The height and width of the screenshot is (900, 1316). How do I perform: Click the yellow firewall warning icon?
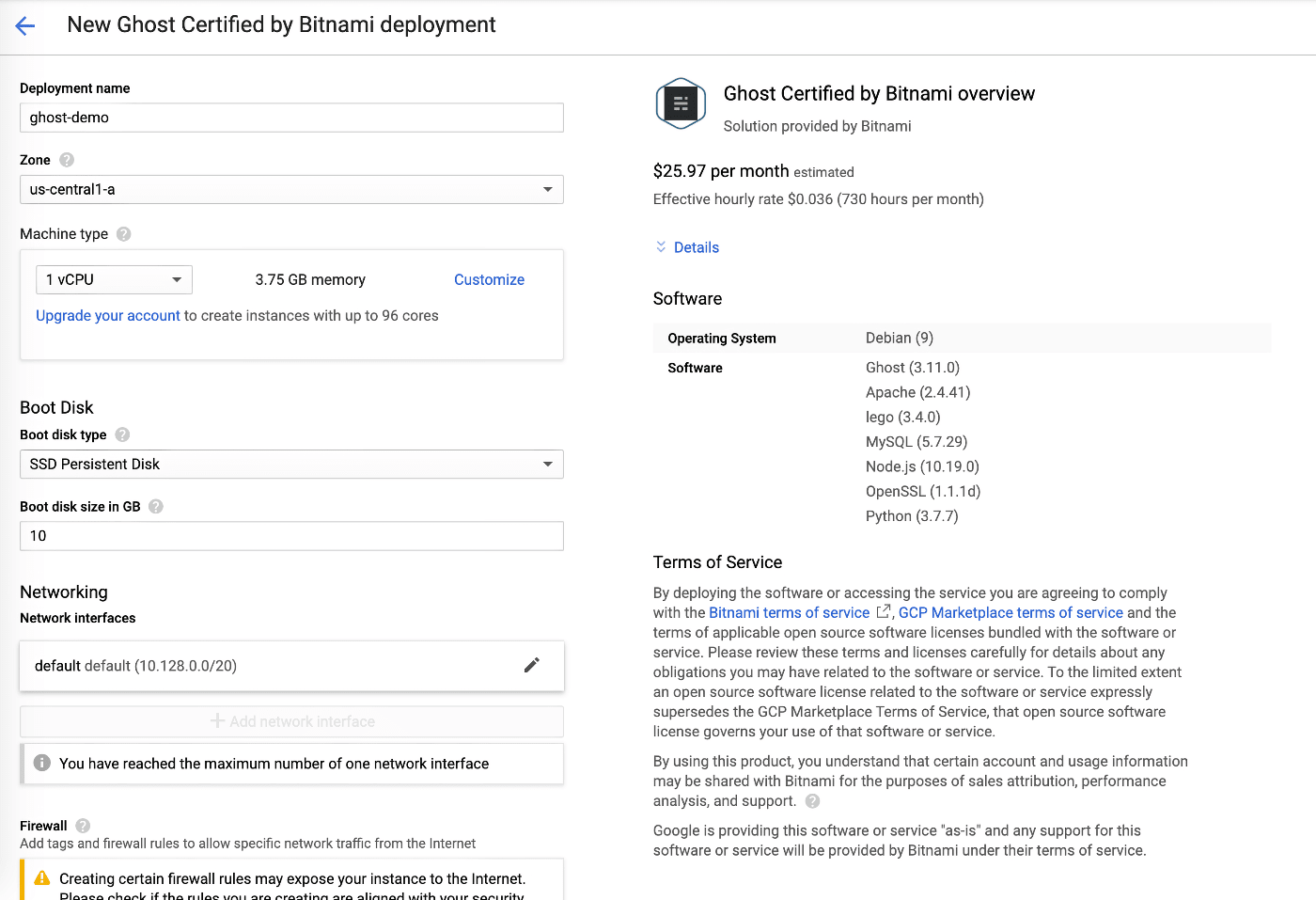coord(42,878)
